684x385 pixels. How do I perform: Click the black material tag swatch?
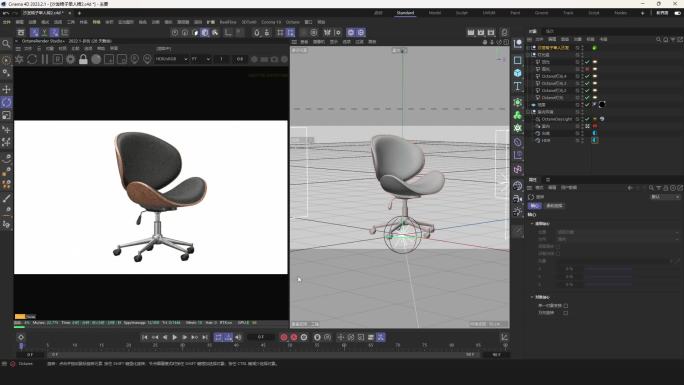pyautogui.click(x=602, y=105)
